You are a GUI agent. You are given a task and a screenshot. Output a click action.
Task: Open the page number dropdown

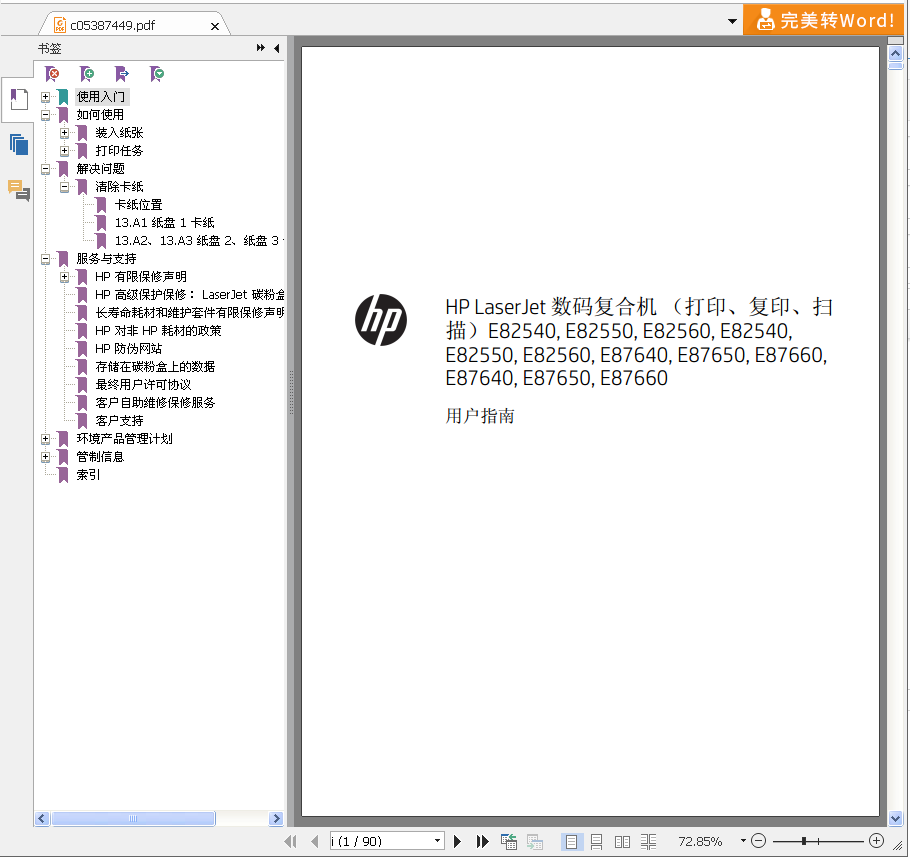click(x=438, y=841)
